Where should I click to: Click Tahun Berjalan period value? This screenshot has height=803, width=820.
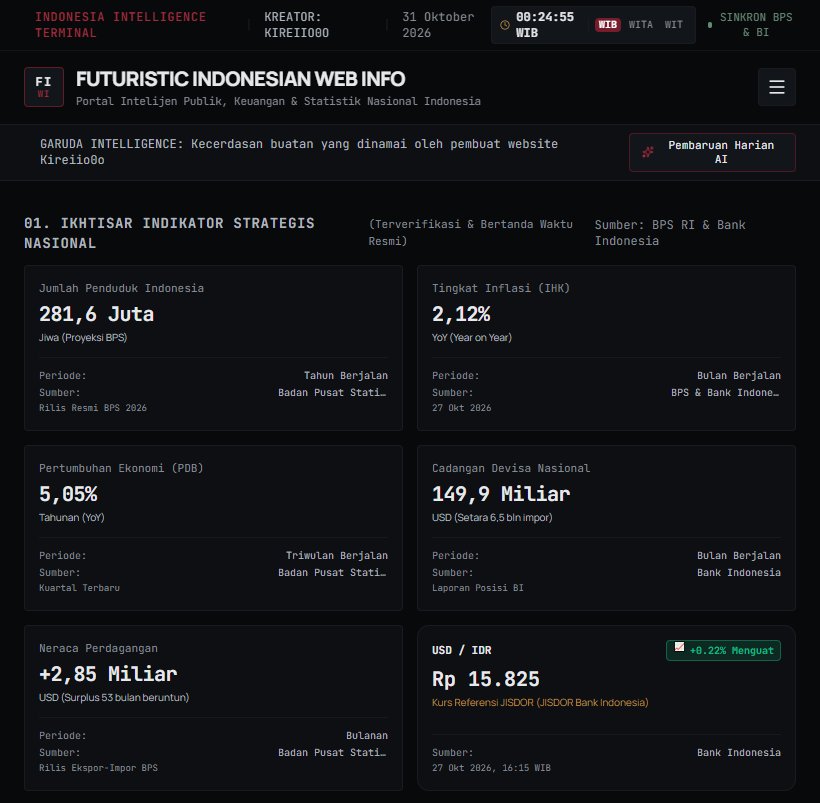(346, 376)
